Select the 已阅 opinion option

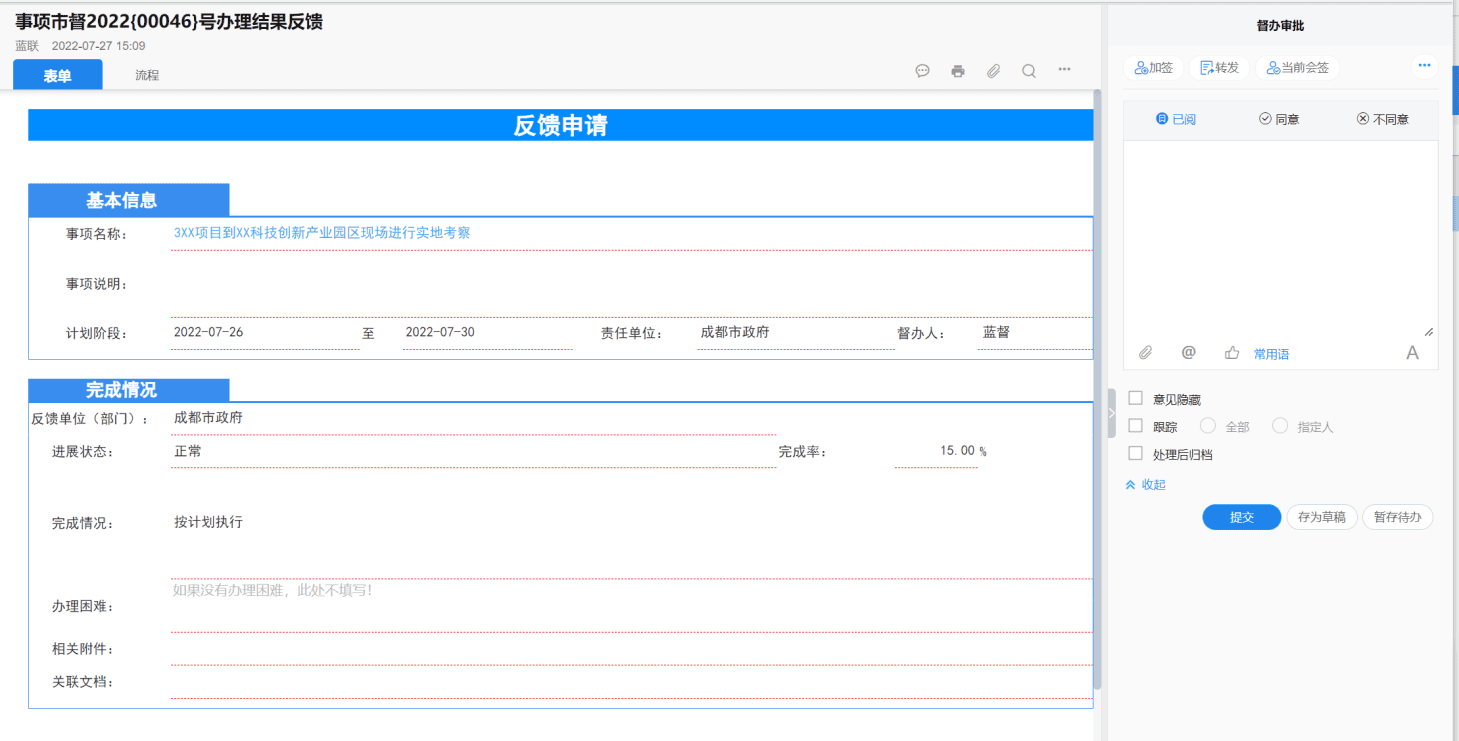1176,119
